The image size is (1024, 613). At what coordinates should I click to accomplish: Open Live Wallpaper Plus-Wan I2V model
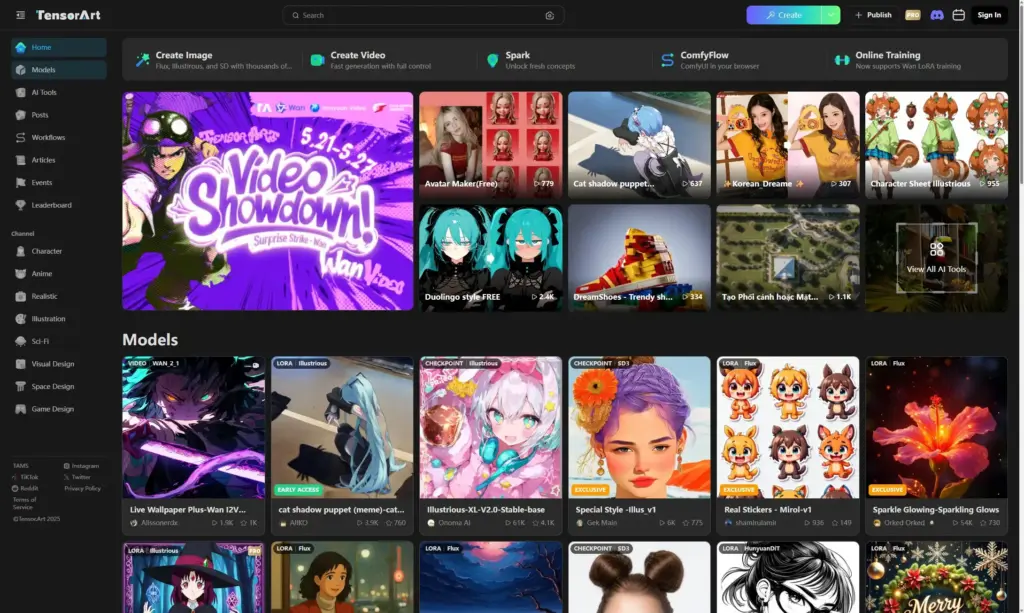[193, 446]
